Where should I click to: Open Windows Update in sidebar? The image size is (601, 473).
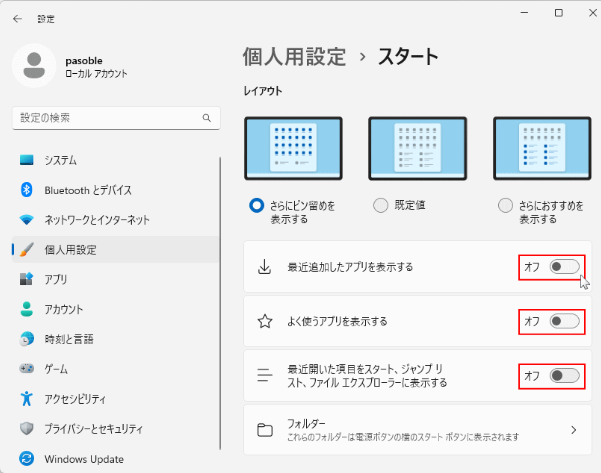(84, 459)
